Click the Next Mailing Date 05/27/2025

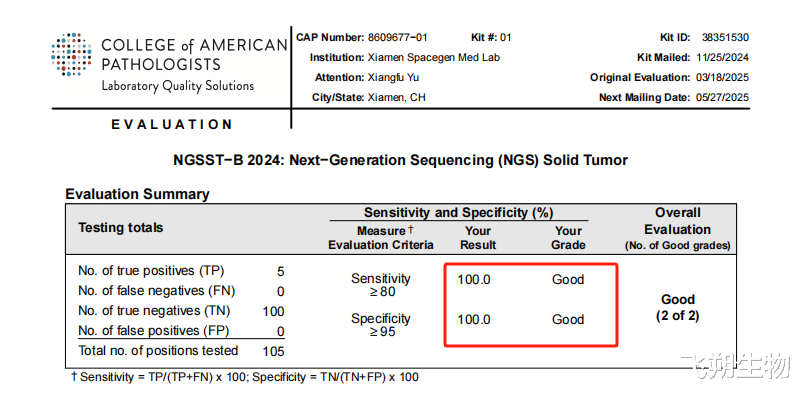point(723,97)
